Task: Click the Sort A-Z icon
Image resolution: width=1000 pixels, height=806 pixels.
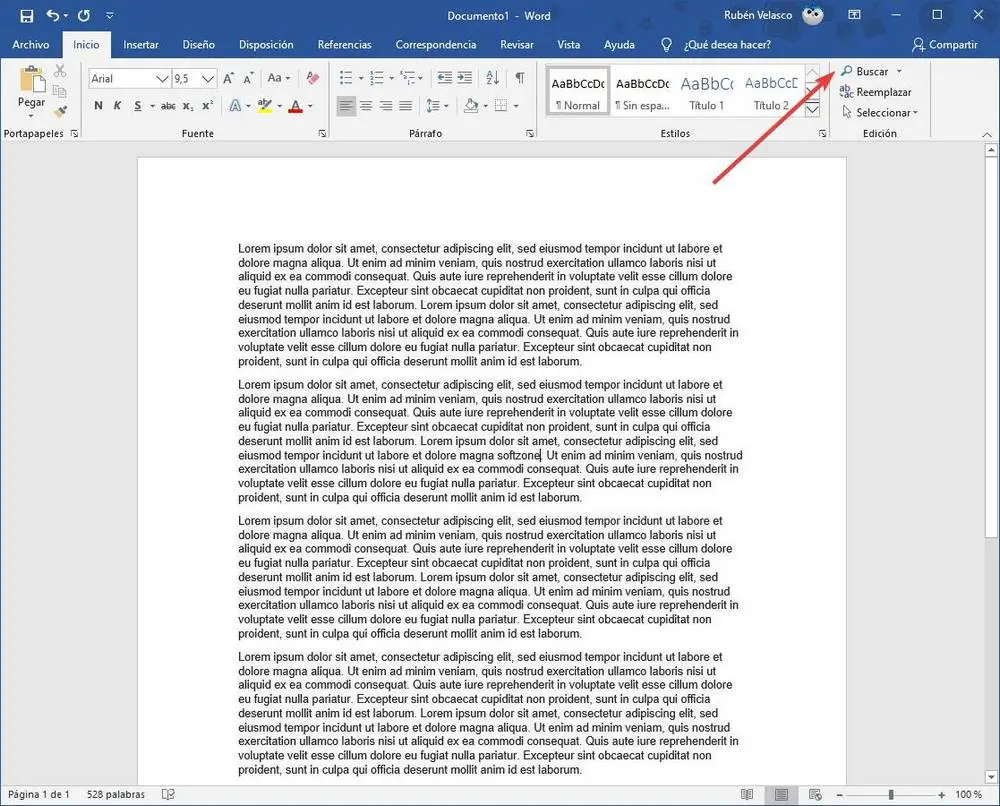Action: [492, 78]
